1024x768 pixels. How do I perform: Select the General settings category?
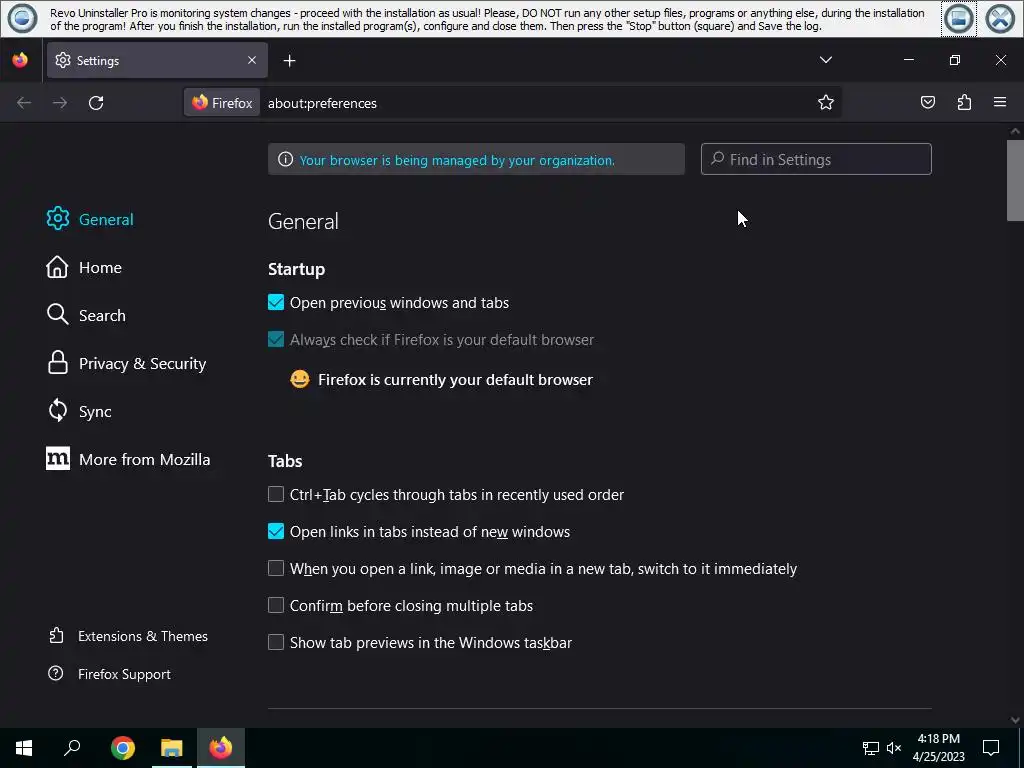pos(90,219)
